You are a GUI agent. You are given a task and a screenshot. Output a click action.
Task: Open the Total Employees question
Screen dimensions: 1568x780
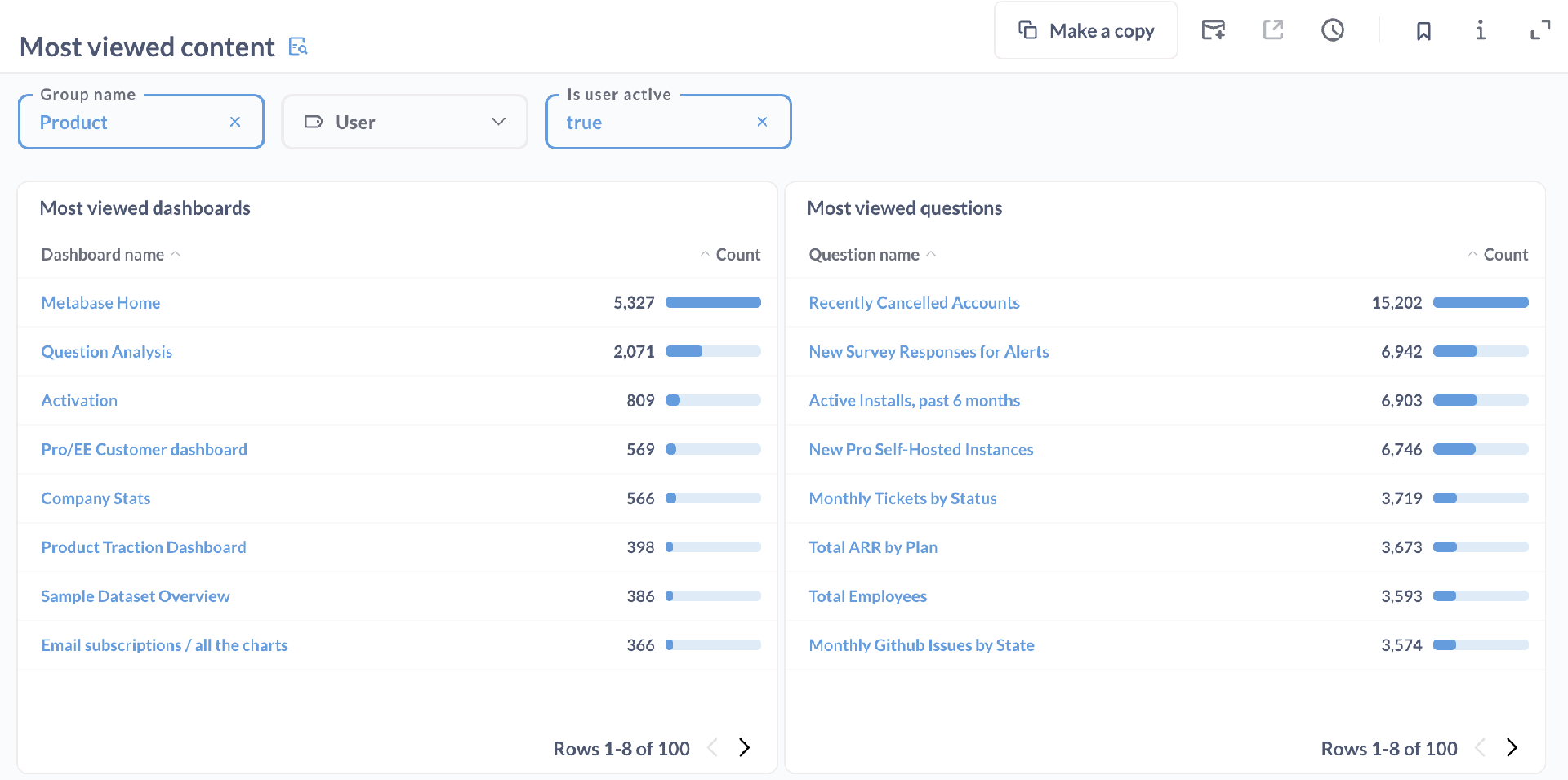(x=867, y=596)
